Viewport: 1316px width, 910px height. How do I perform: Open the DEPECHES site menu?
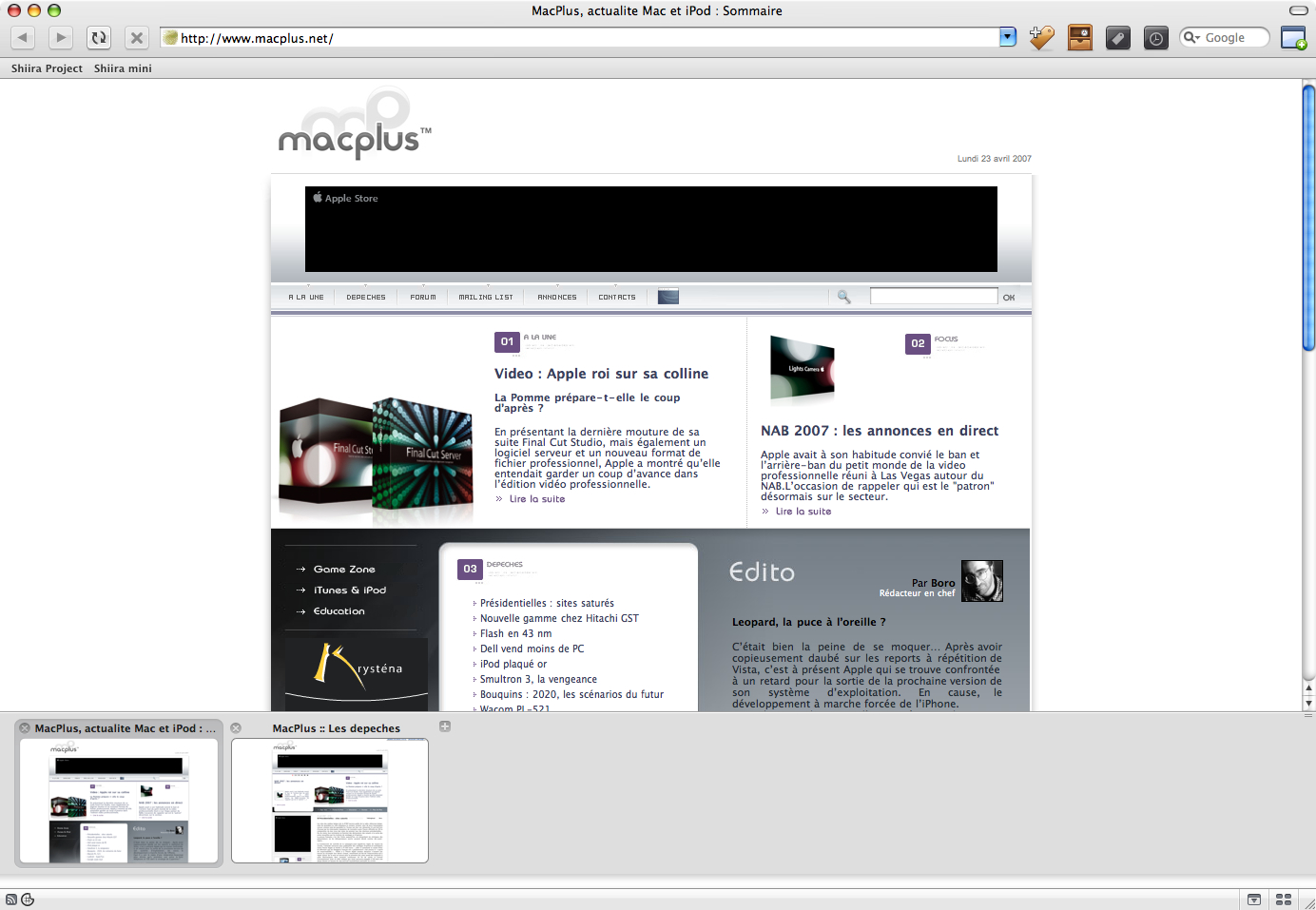click(x=366, y=298)
